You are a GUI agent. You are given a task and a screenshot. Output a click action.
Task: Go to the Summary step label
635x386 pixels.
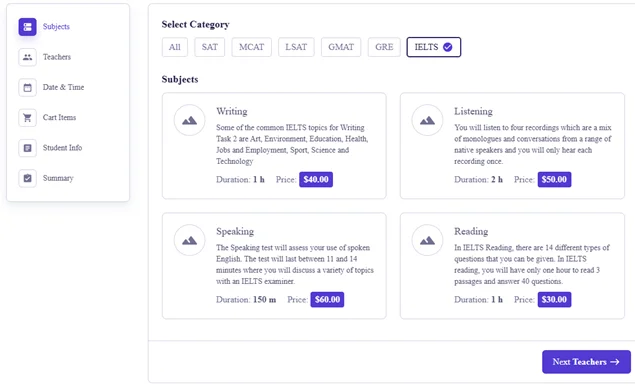(58, 178)
